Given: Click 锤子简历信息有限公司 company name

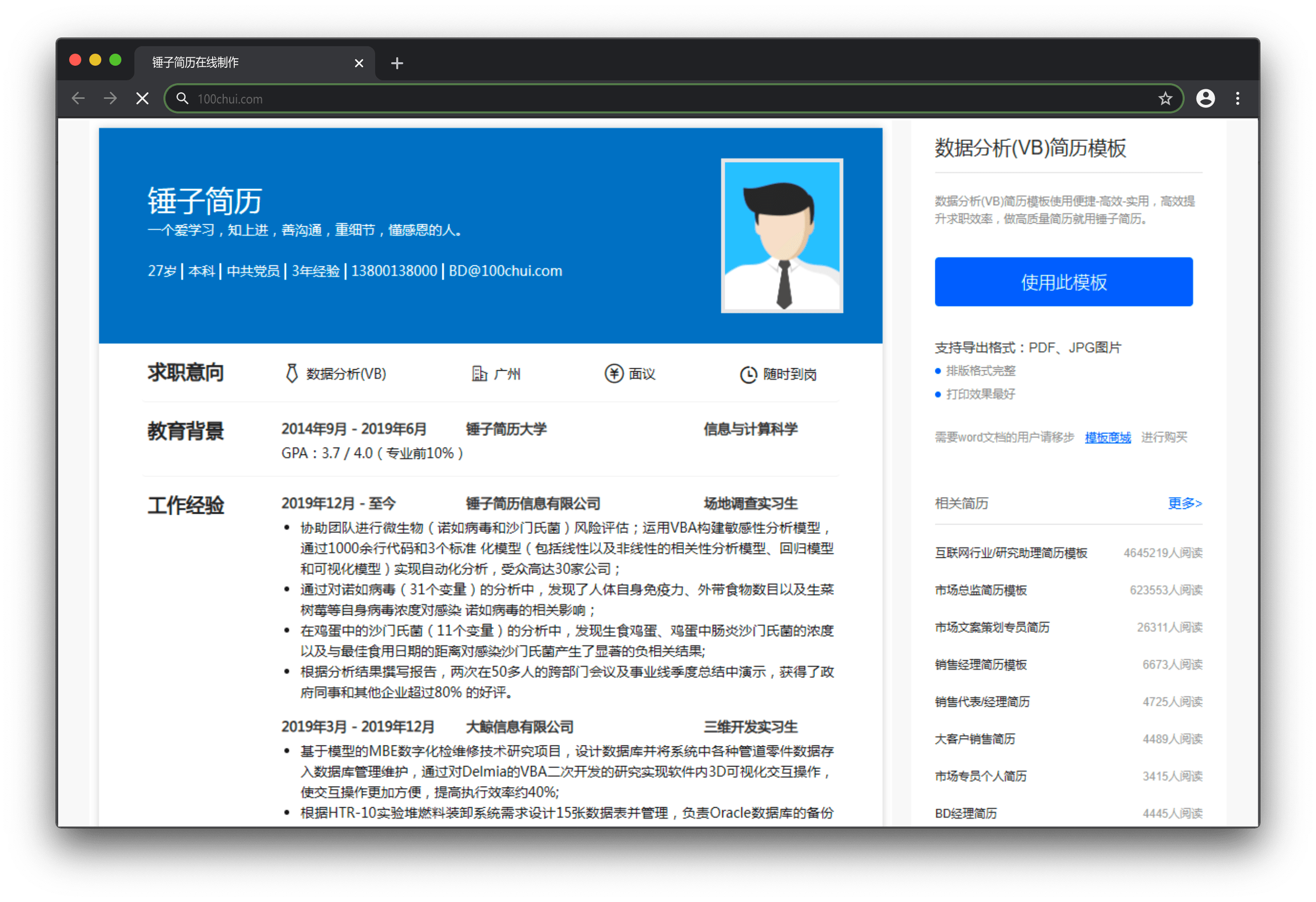Looking at the screenshot, I should tap(533, 503).
